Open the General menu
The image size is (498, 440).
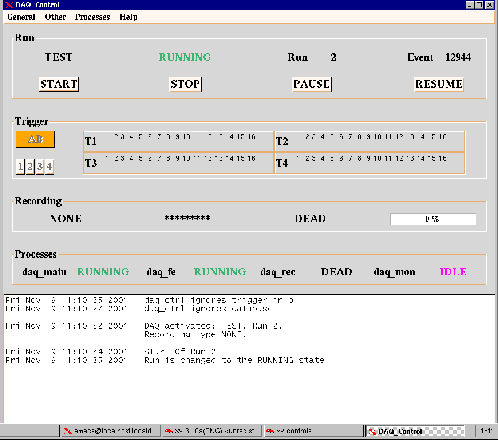(21, 17)
